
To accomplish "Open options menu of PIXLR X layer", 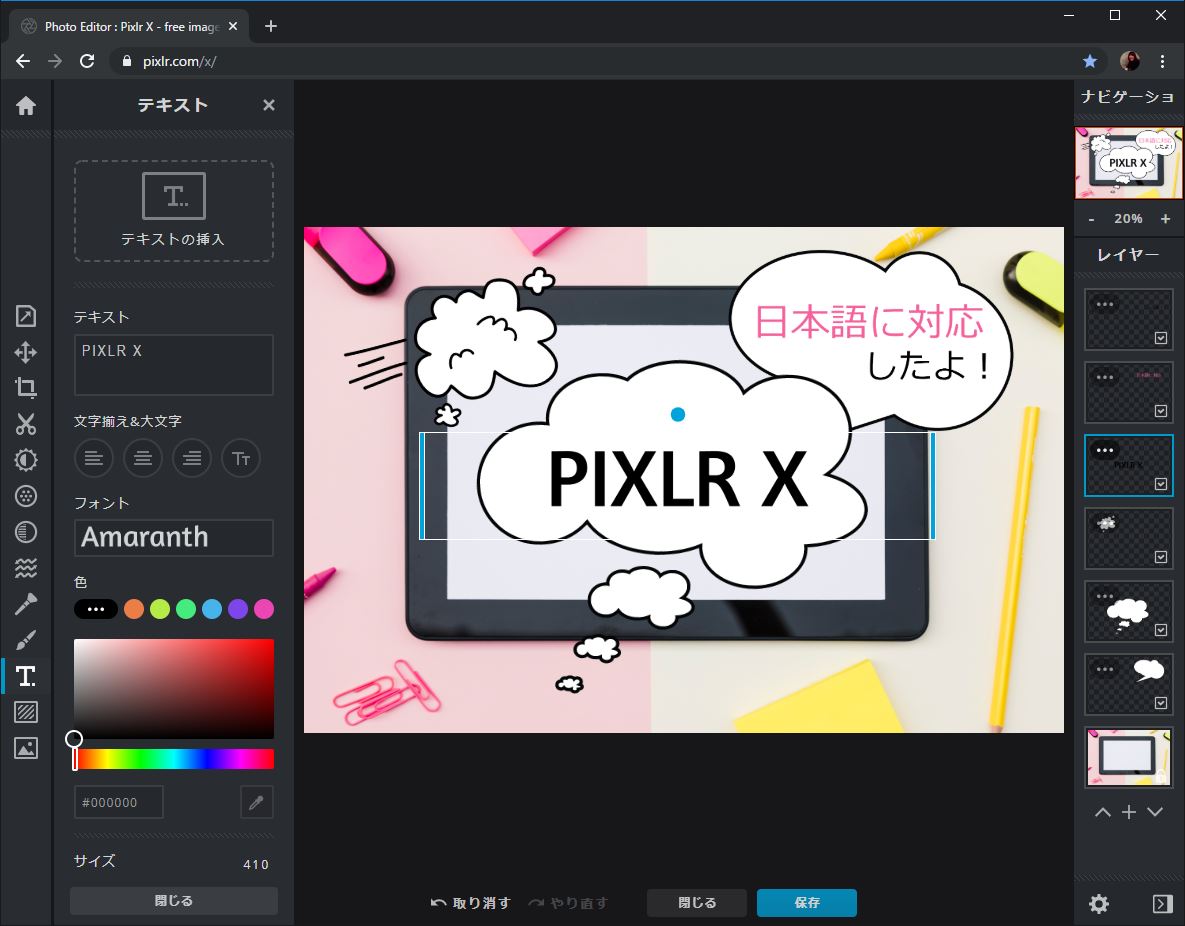I will click(1105, 450).
